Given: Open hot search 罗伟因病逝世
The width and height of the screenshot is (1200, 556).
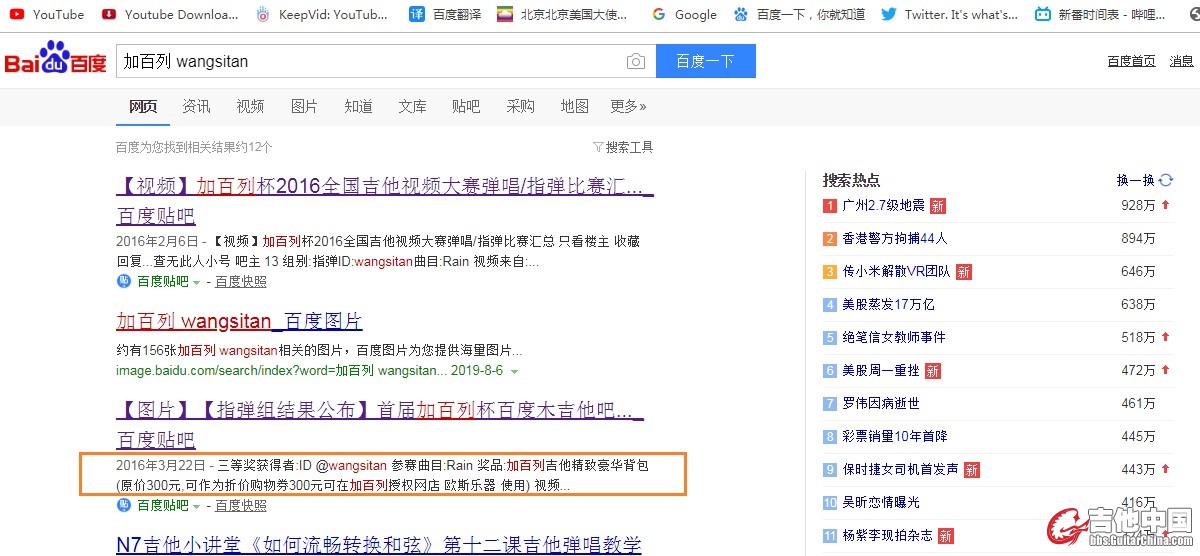Looking at the screenshot, I should tap(880, 403).
